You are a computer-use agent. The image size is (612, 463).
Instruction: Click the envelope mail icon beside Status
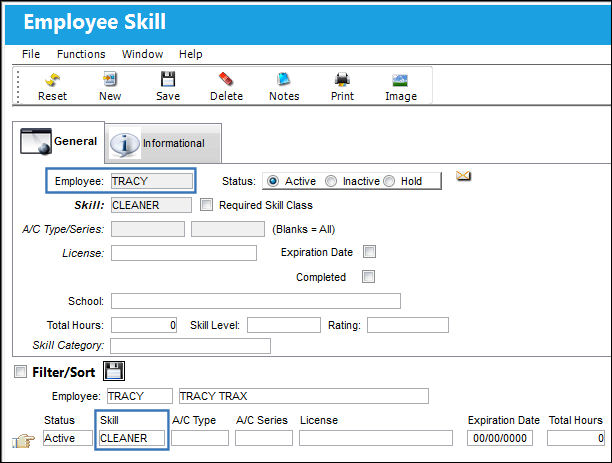click(463, 176)
